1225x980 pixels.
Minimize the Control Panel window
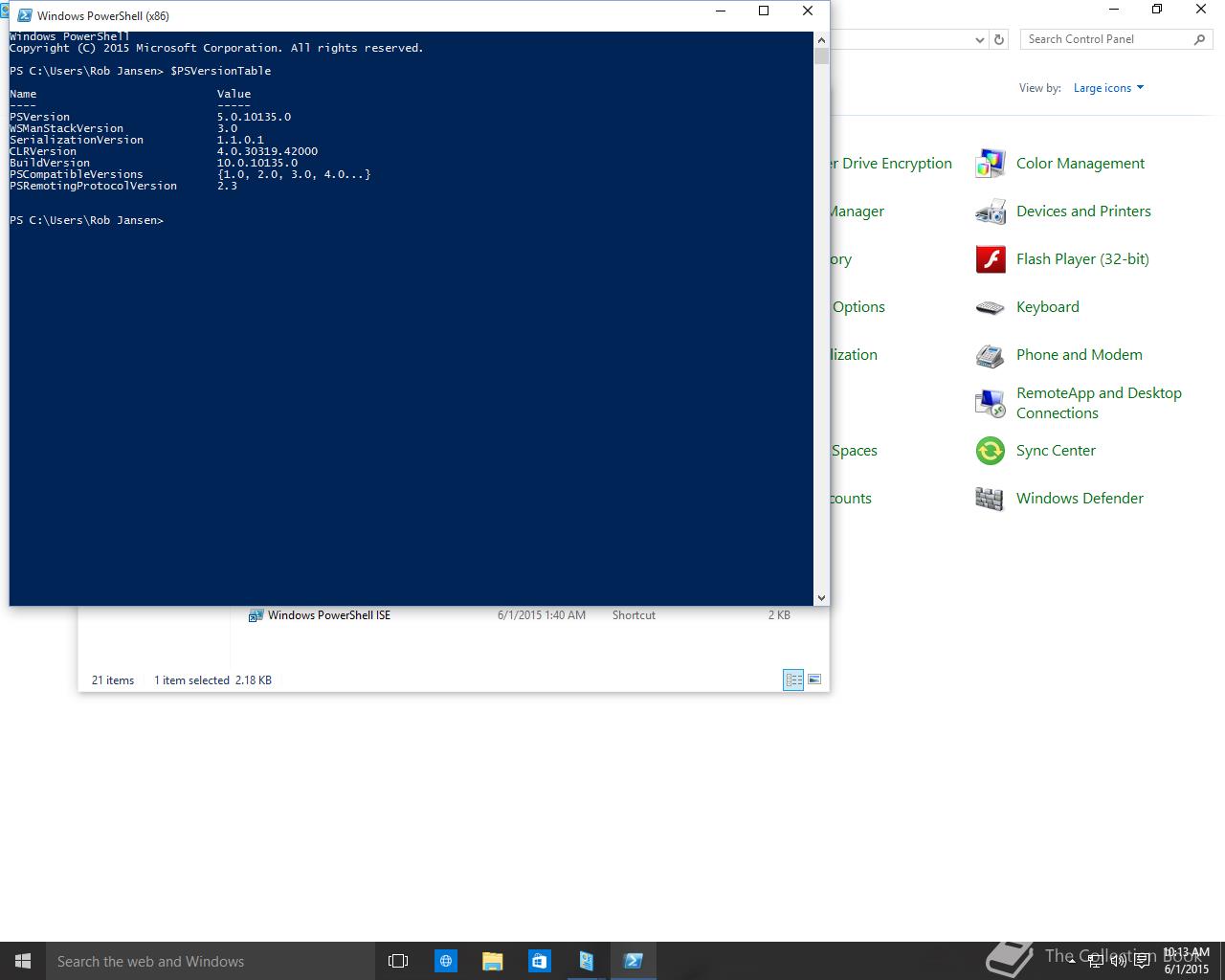click(1114, 10)
